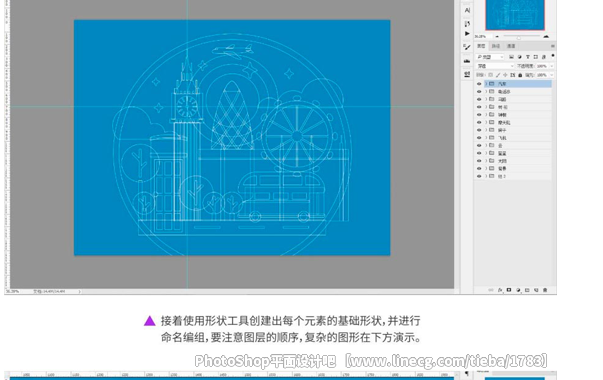Switch to the Paths tab
Image resolution: width=603 pixels, height=380 pixels.
tap(496, 46)
